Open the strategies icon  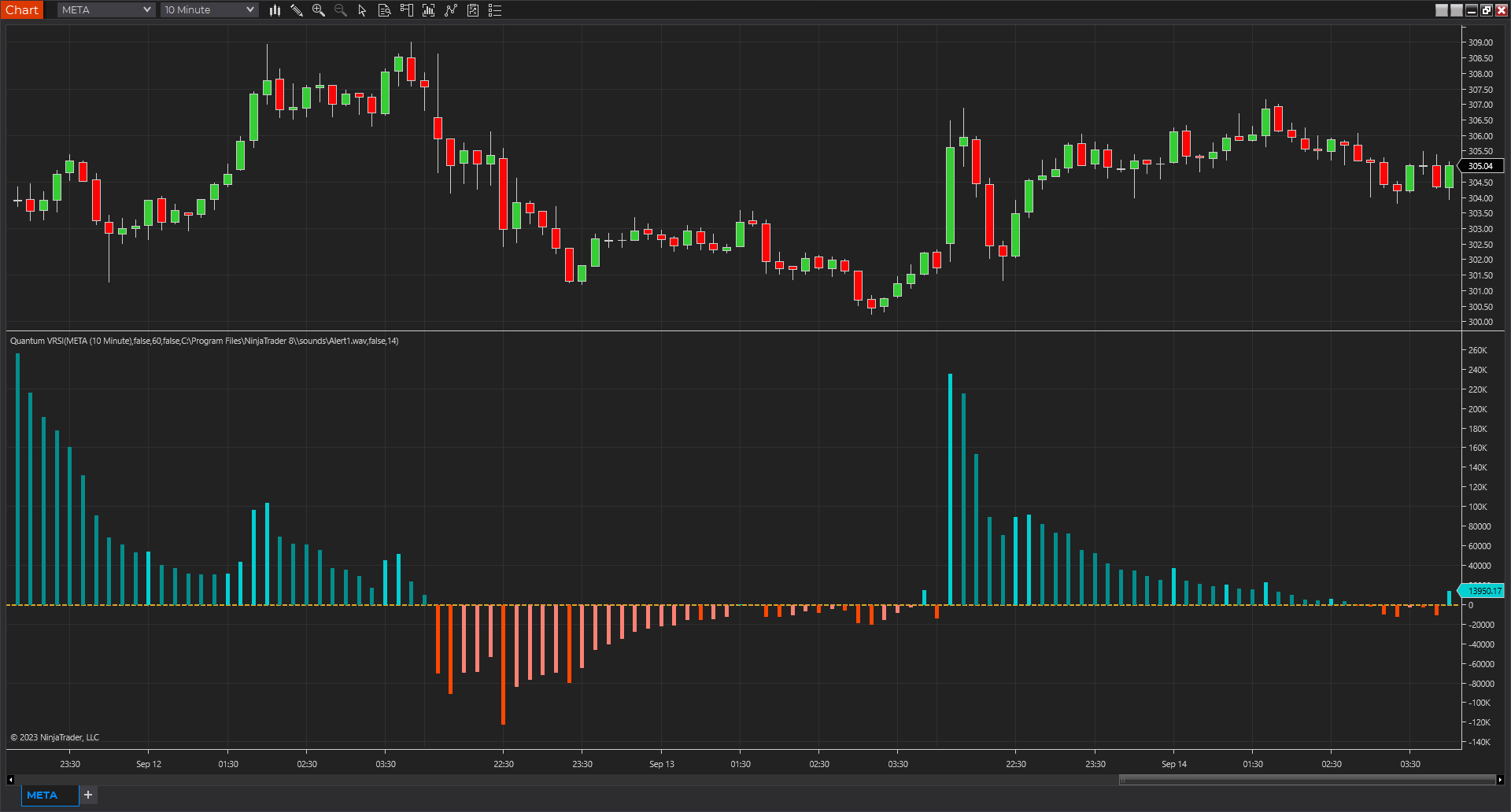473,10
